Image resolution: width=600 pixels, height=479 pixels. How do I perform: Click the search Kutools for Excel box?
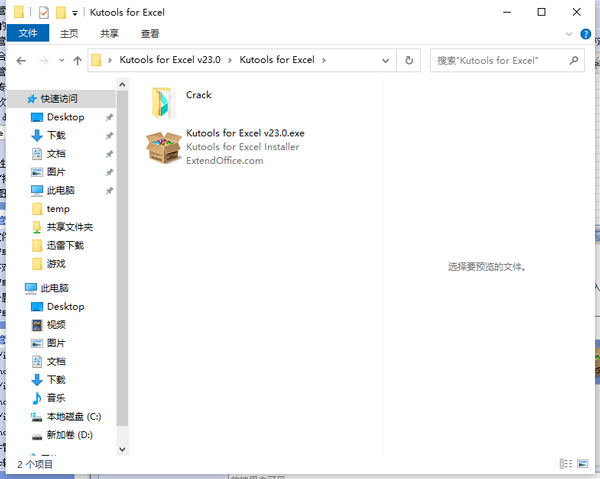[507, 60]
